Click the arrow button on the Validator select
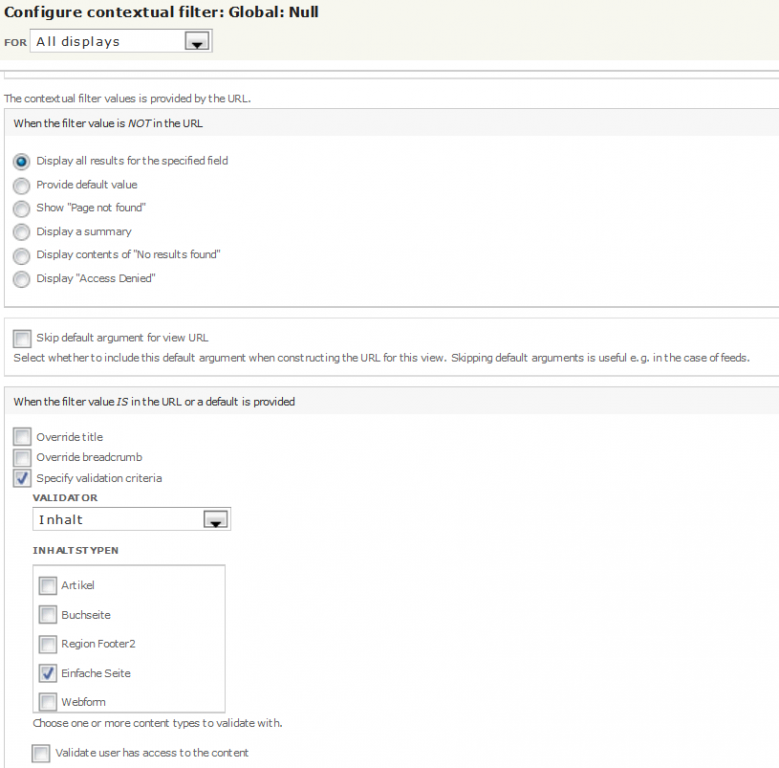Screen dimensions: 779x768 click(216, 520)
